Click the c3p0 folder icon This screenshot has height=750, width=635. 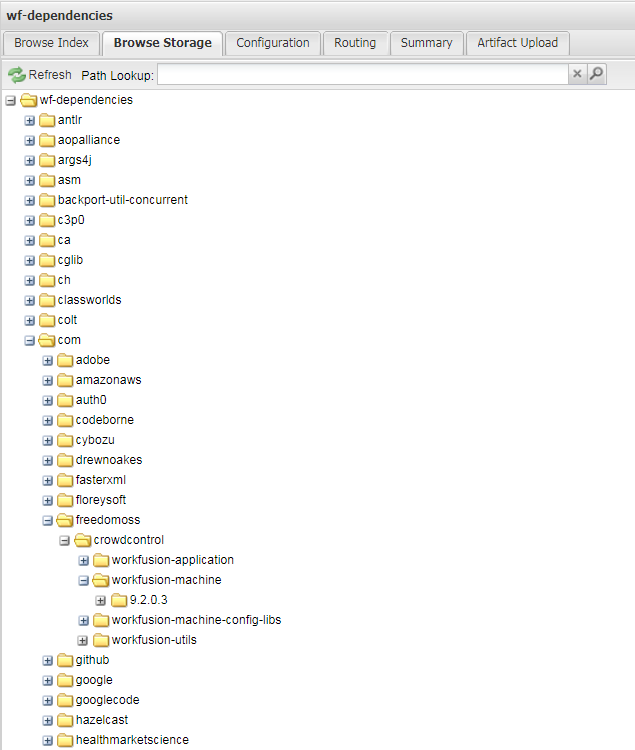[x=47, y=220]
